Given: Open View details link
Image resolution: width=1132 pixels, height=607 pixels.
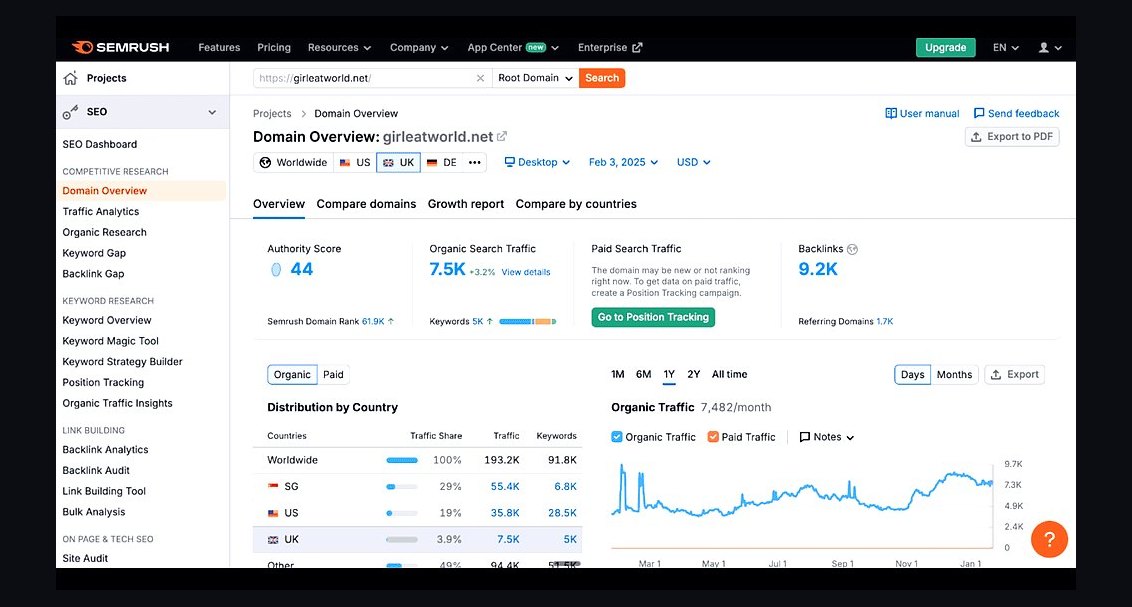Looking at the screenshot, I should pyautogui.click(x=526, y=272).
